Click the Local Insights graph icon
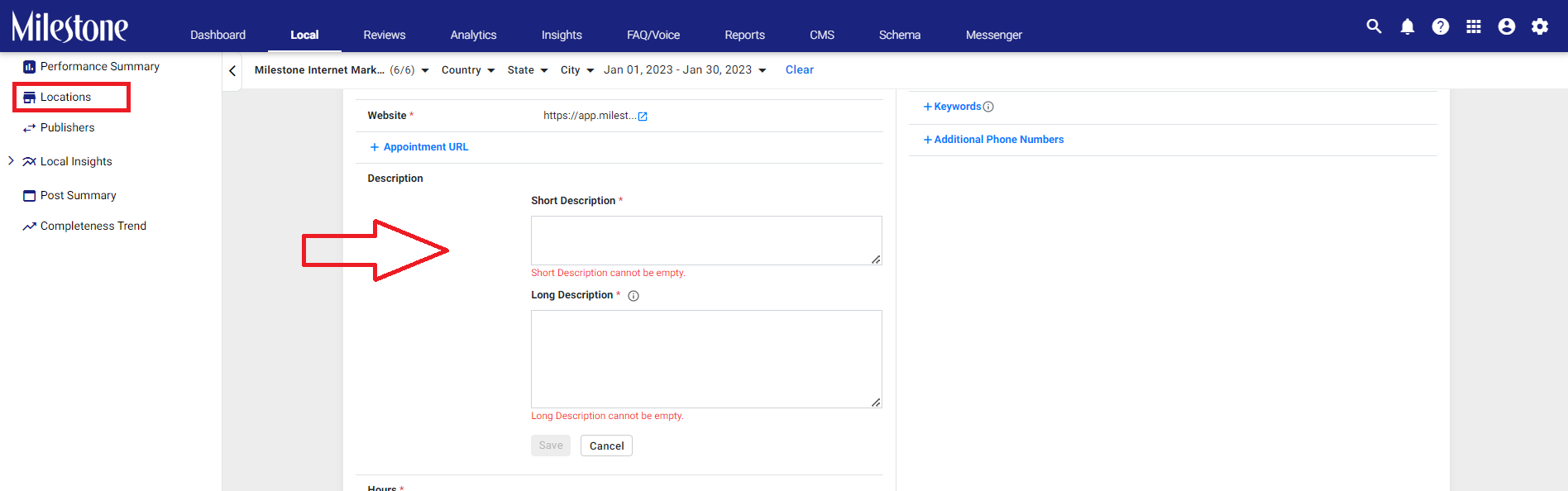Viewport: 1568px width, 491px height. pyautogui.click(x=29, y=162)
